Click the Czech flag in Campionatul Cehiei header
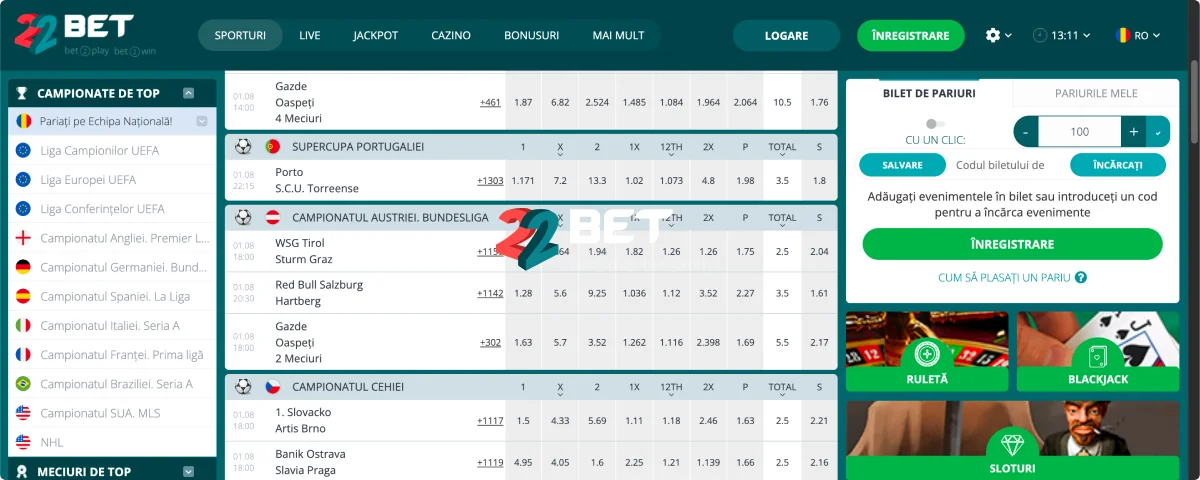Image resolution: width=1200 pixels, height=480 pixels. 272,386
